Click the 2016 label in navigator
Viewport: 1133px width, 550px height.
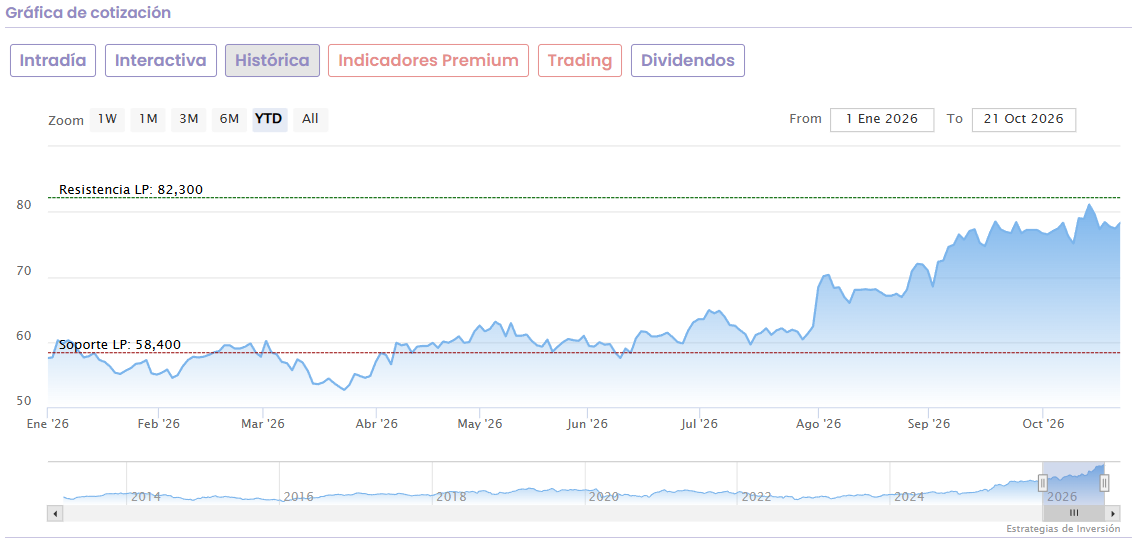(298, 497)
